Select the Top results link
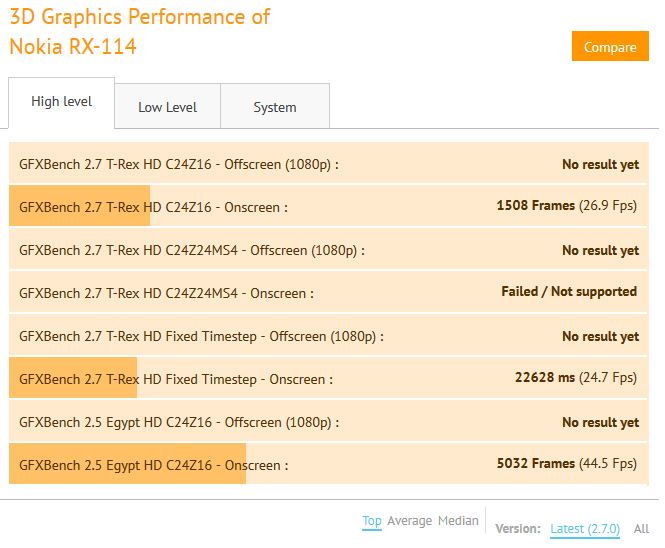 click(x=372, y=520)
